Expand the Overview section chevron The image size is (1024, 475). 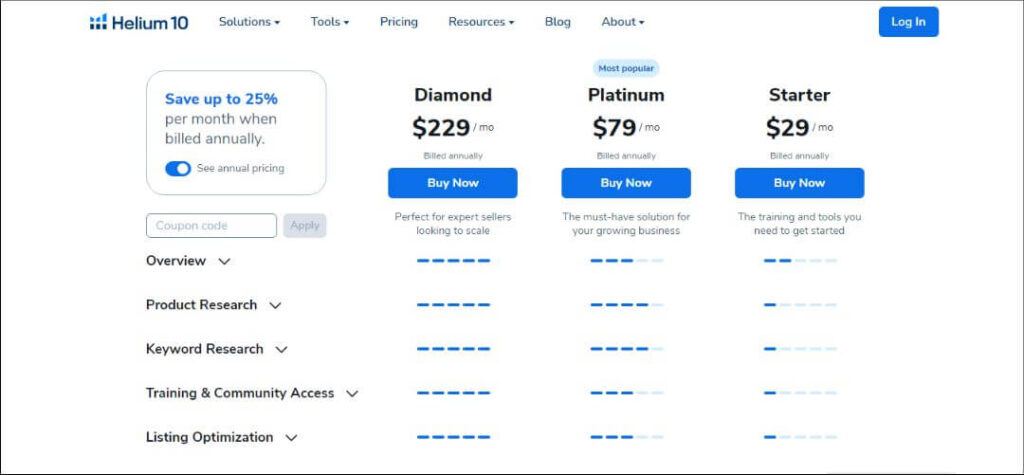tap(224, 261)
